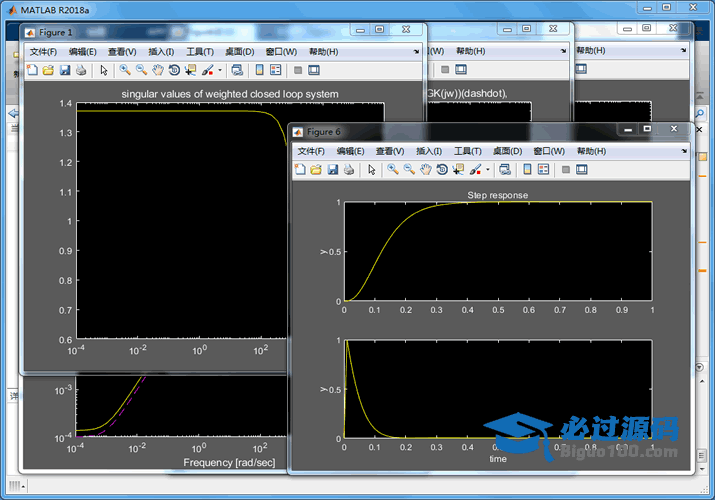715x500 pixels.
Task: Click MATLAB main window scrollbar up arrow
Action: [702, 381]
